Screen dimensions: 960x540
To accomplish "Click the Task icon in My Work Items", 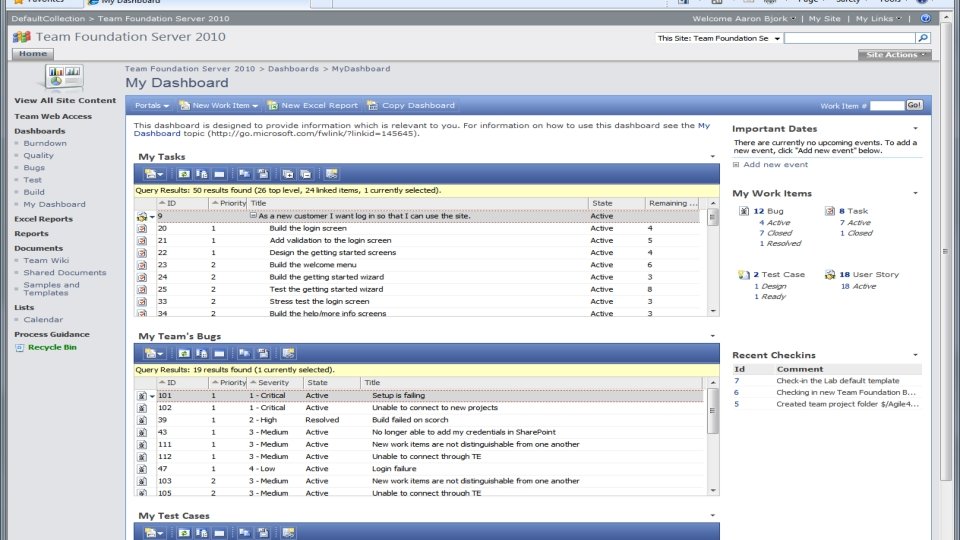I will tap(830, 211).
